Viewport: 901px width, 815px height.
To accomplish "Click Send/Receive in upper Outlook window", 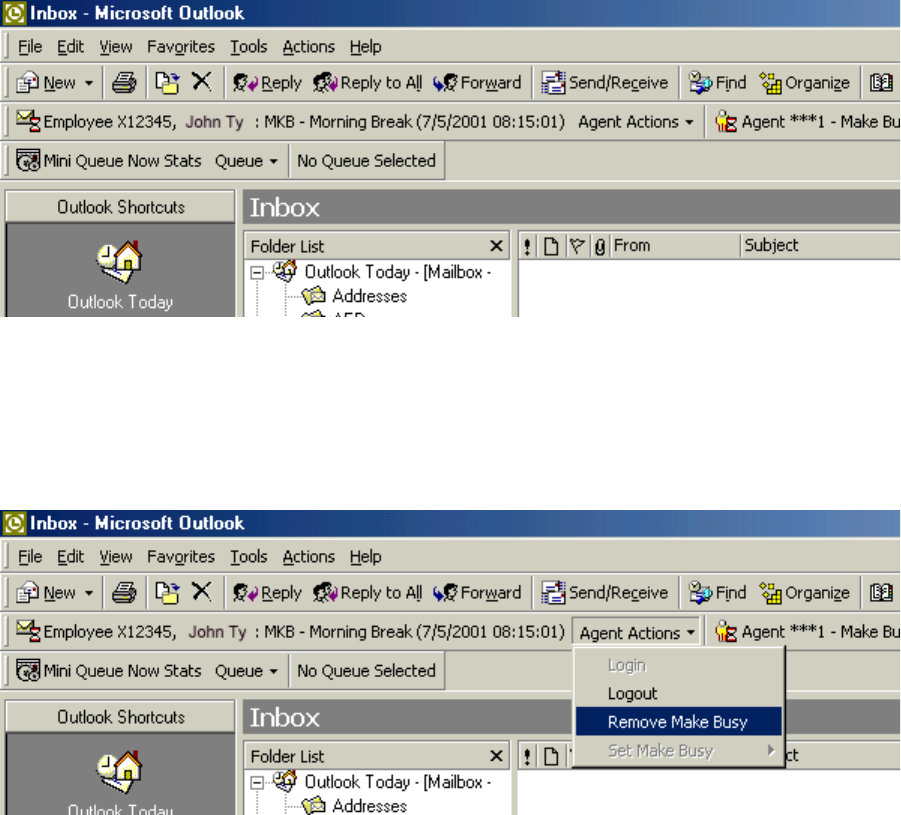I will point(604,83).
